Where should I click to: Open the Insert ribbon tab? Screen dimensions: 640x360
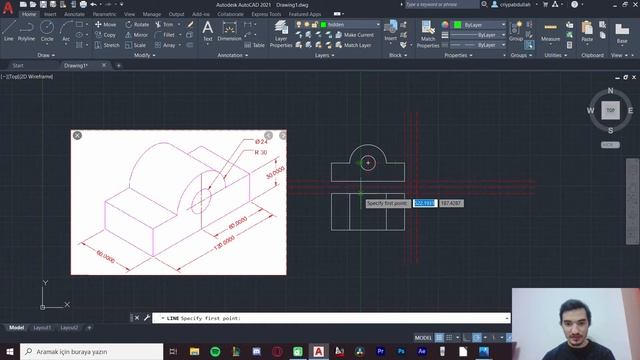(x=50, y=14)
